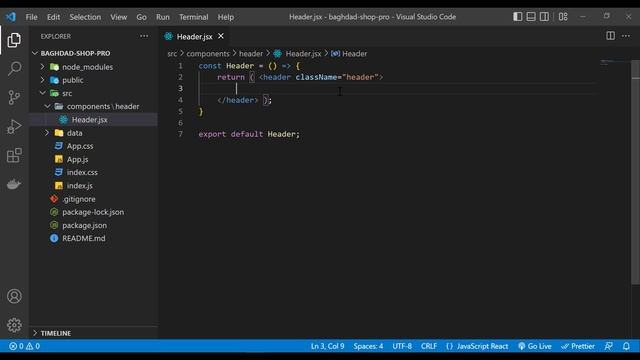This screenshot has height=360, width=640.
Task: Open the Explorer view in activity bar
Action: coord(14,40)
